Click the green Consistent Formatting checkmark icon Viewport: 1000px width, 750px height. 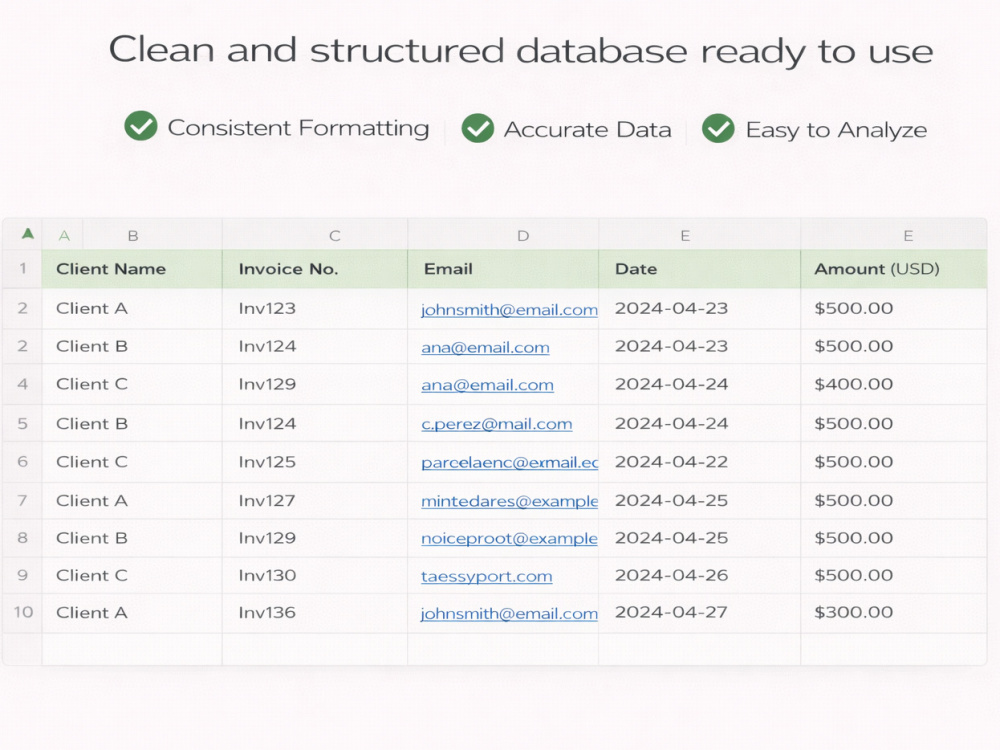pyautogui.click(x=141, y=126)
